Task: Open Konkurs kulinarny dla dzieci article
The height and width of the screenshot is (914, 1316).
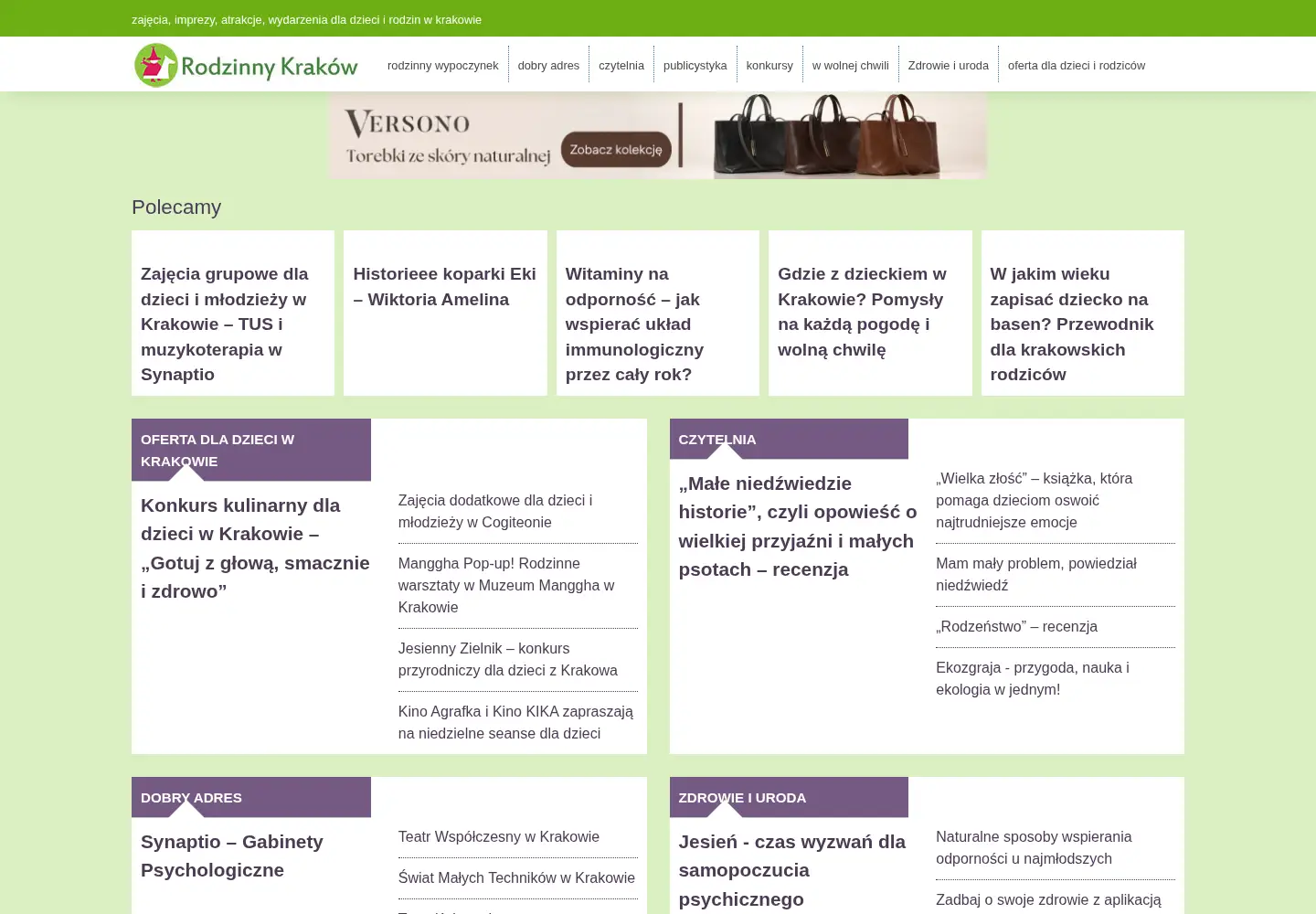Action: pos(256,547)
